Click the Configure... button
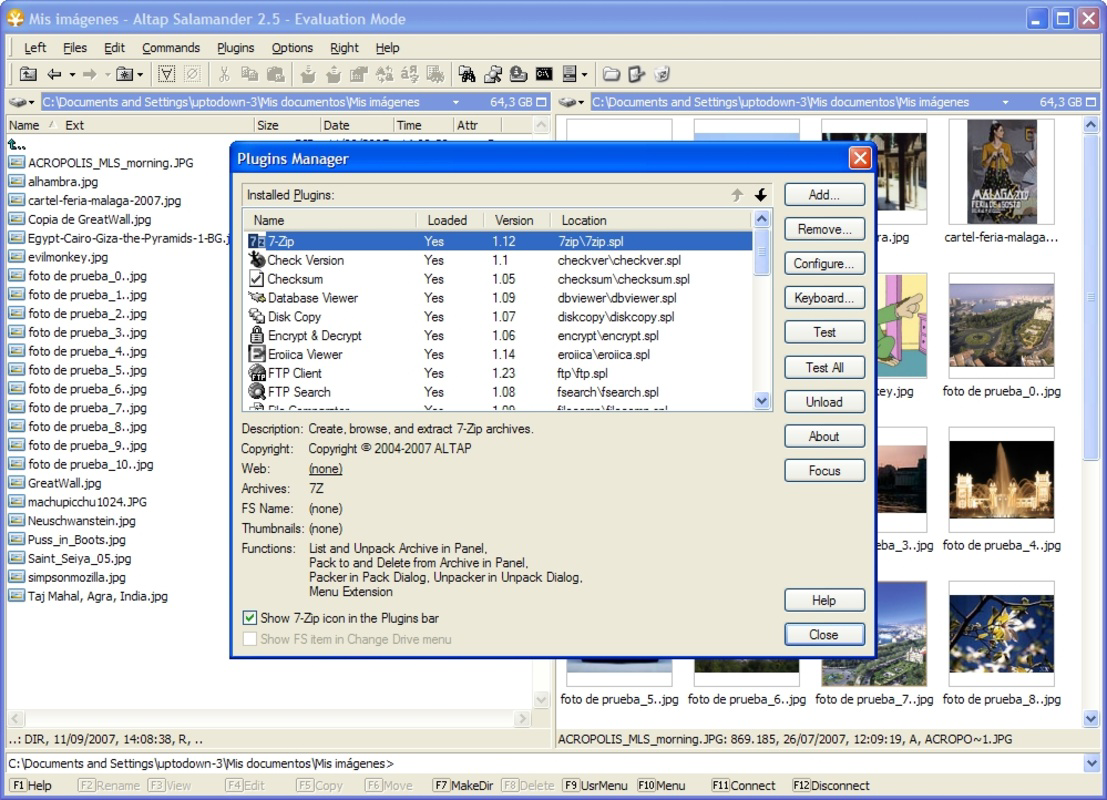 pos(824,263)
